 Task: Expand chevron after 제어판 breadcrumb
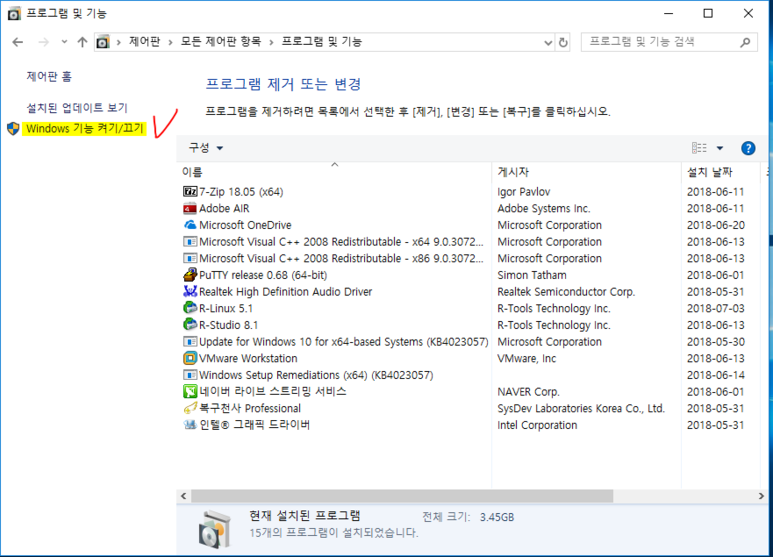pyautogui.click(x=171, y=42)
